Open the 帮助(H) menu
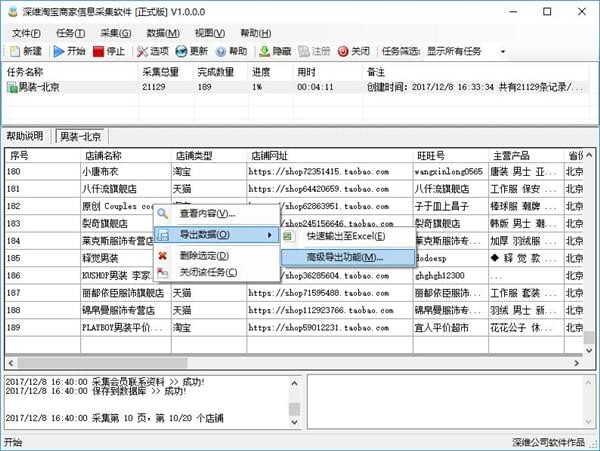Screen dimensions: 600x451 click(x=256, y=33)
